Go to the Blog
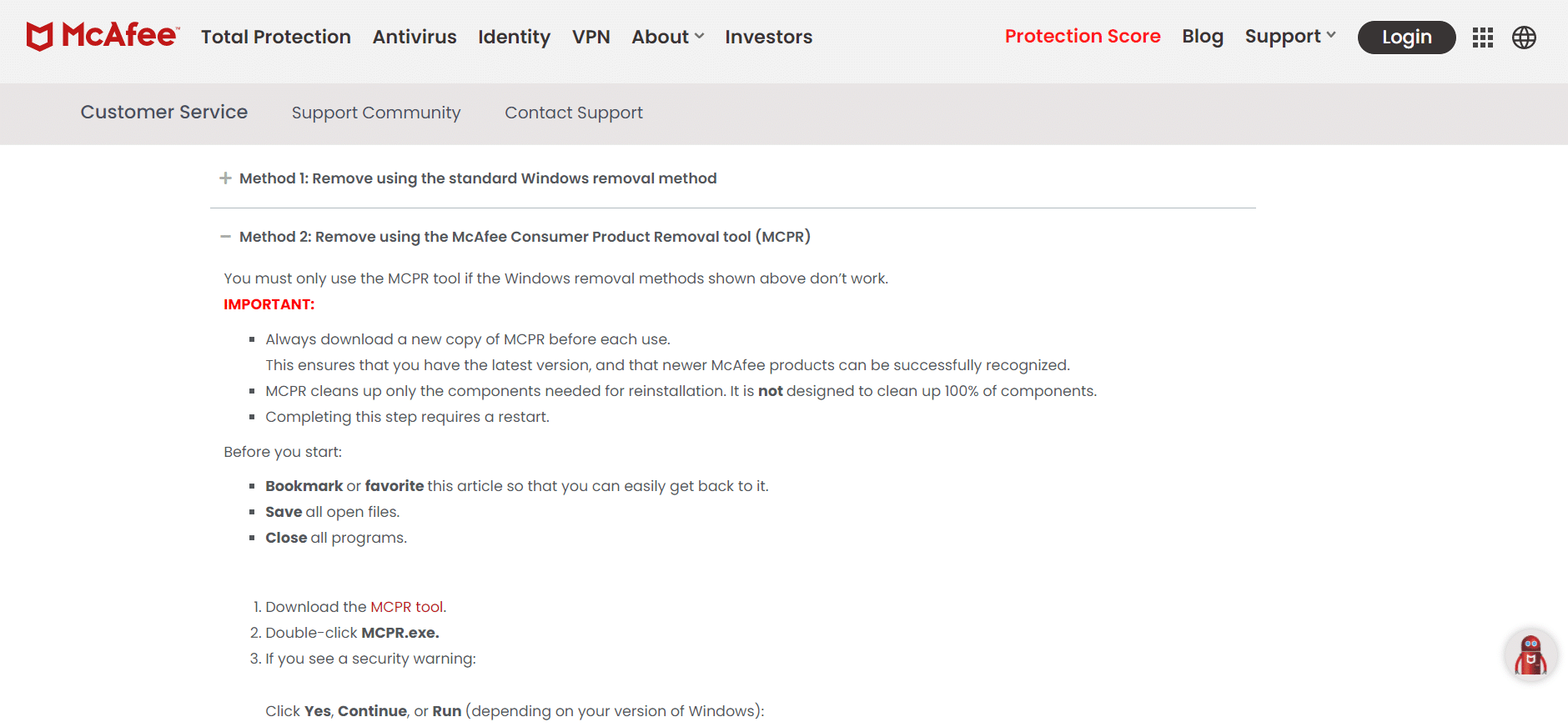 click(1203, 37)
